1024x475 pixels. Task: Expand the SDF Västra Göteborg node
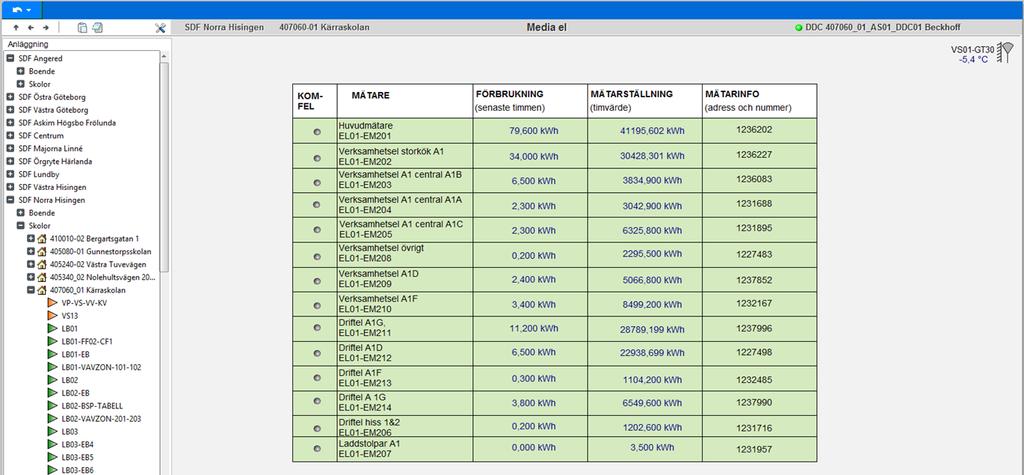pyautogui.click(x=10, y=110)
